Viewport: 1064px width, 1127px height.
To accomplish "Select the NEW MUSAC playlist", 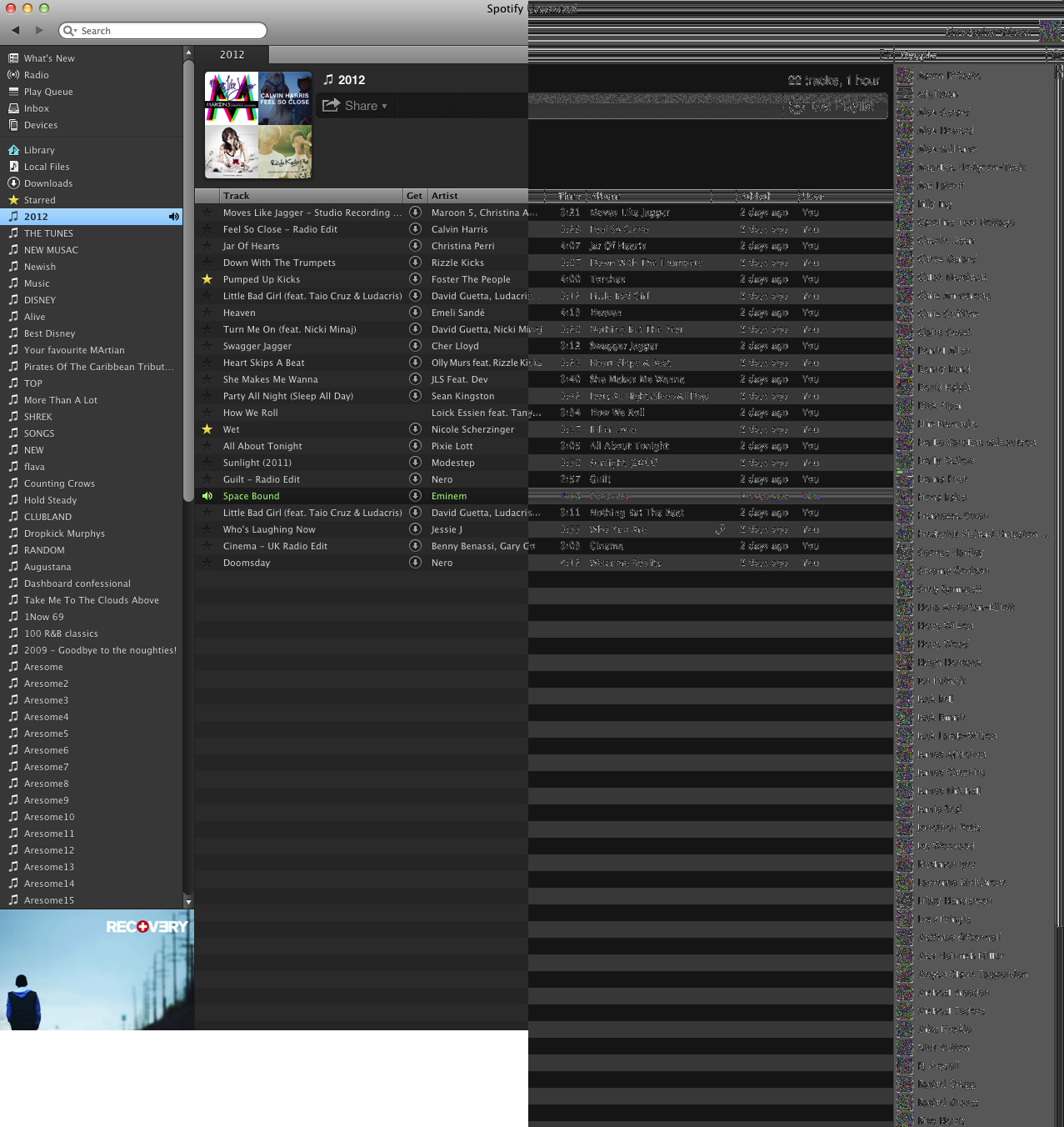I will click(51, 250).
